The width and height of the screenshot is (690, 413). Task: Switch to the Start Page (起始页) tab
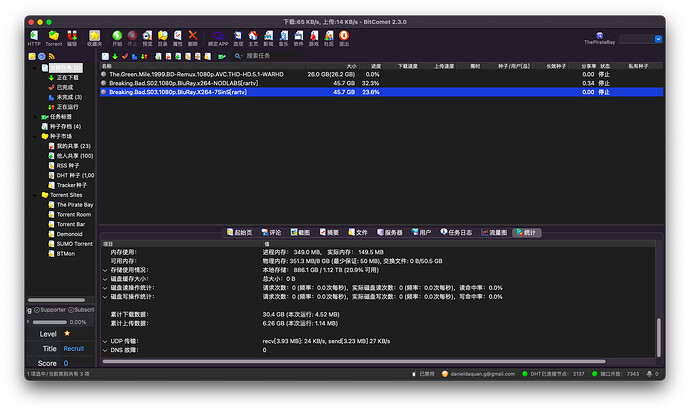[239, 232]
